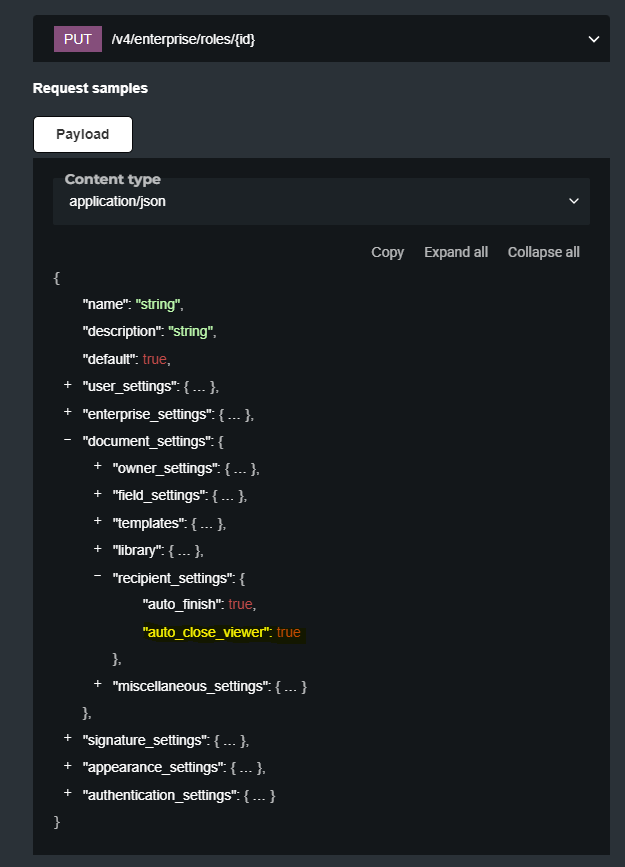Click the highlighted auto_close_viewer key
This screenshot has width=625, height=867.
coord(207,632)
